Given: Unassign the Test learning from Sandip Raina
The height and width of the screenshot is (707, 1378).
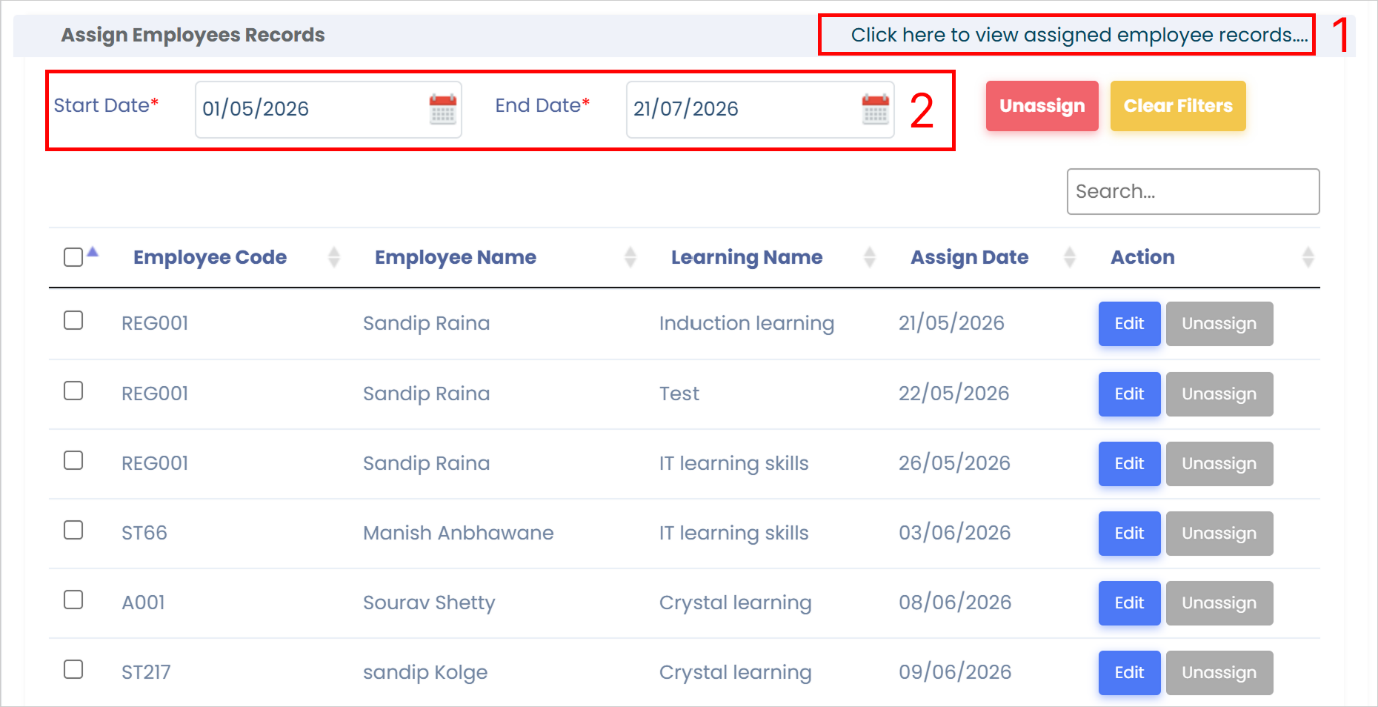Looking at the screenshot, I should (x=1219, y=394).
